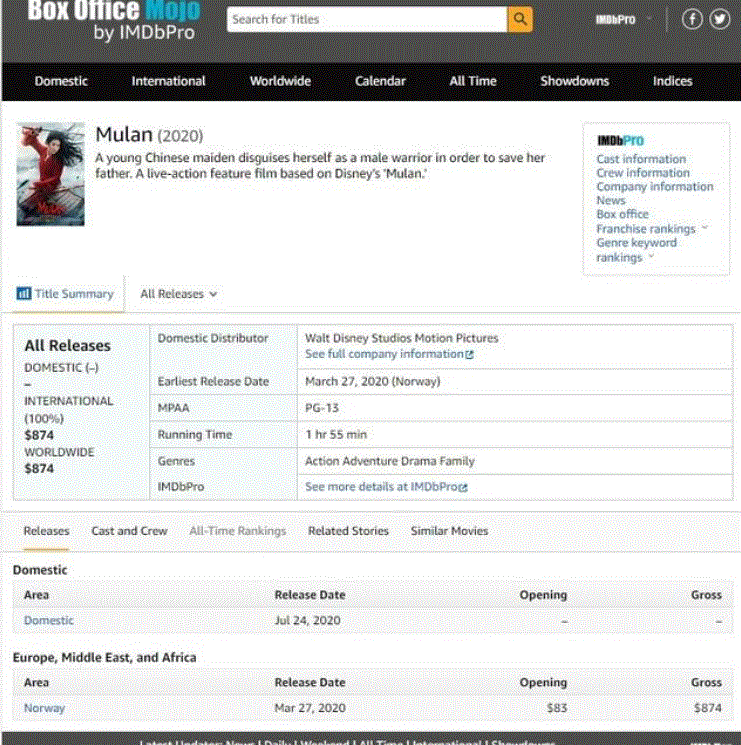This screenshot has height=745, width=741.
Task: Click the Mulan poster thumbnail
Action: [x=51, y=174]
